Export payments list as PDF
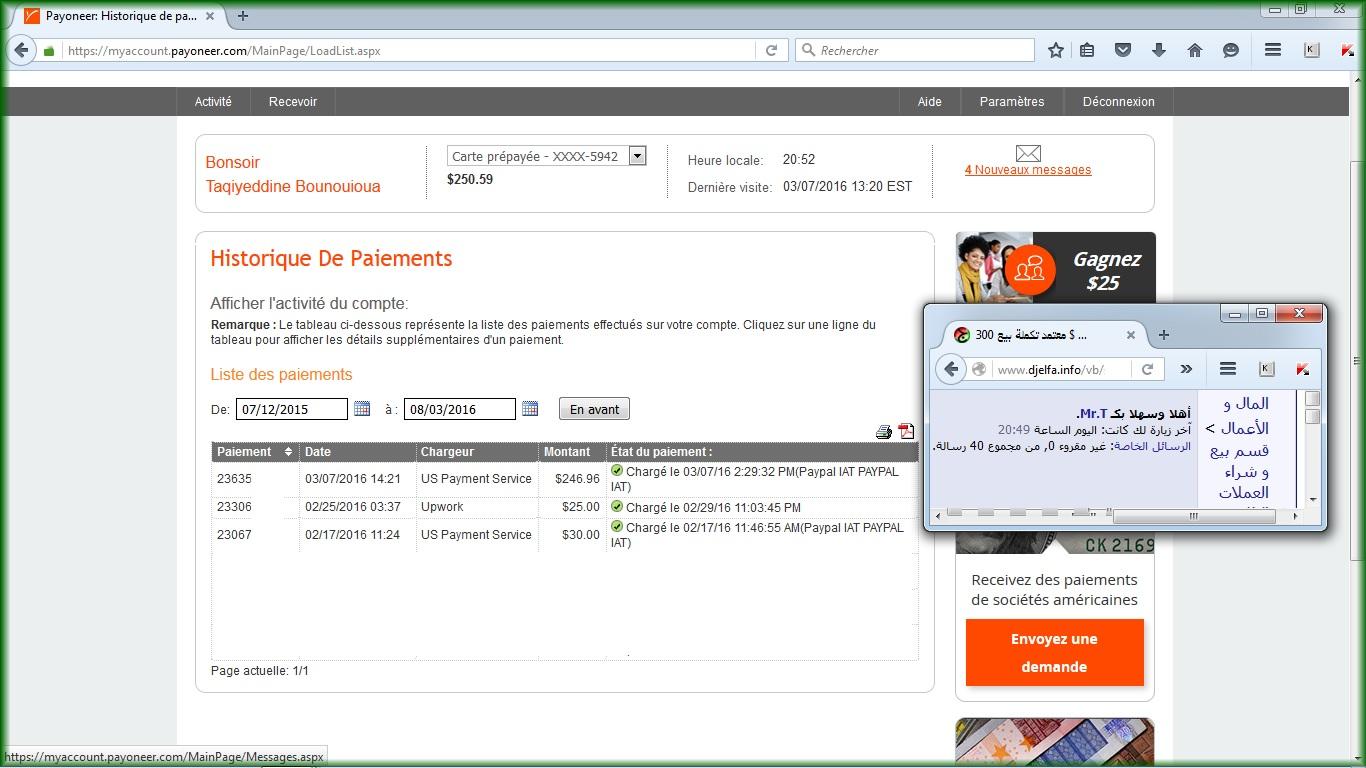This screenshot has width=1366, height=768. (x=906, y=431)
